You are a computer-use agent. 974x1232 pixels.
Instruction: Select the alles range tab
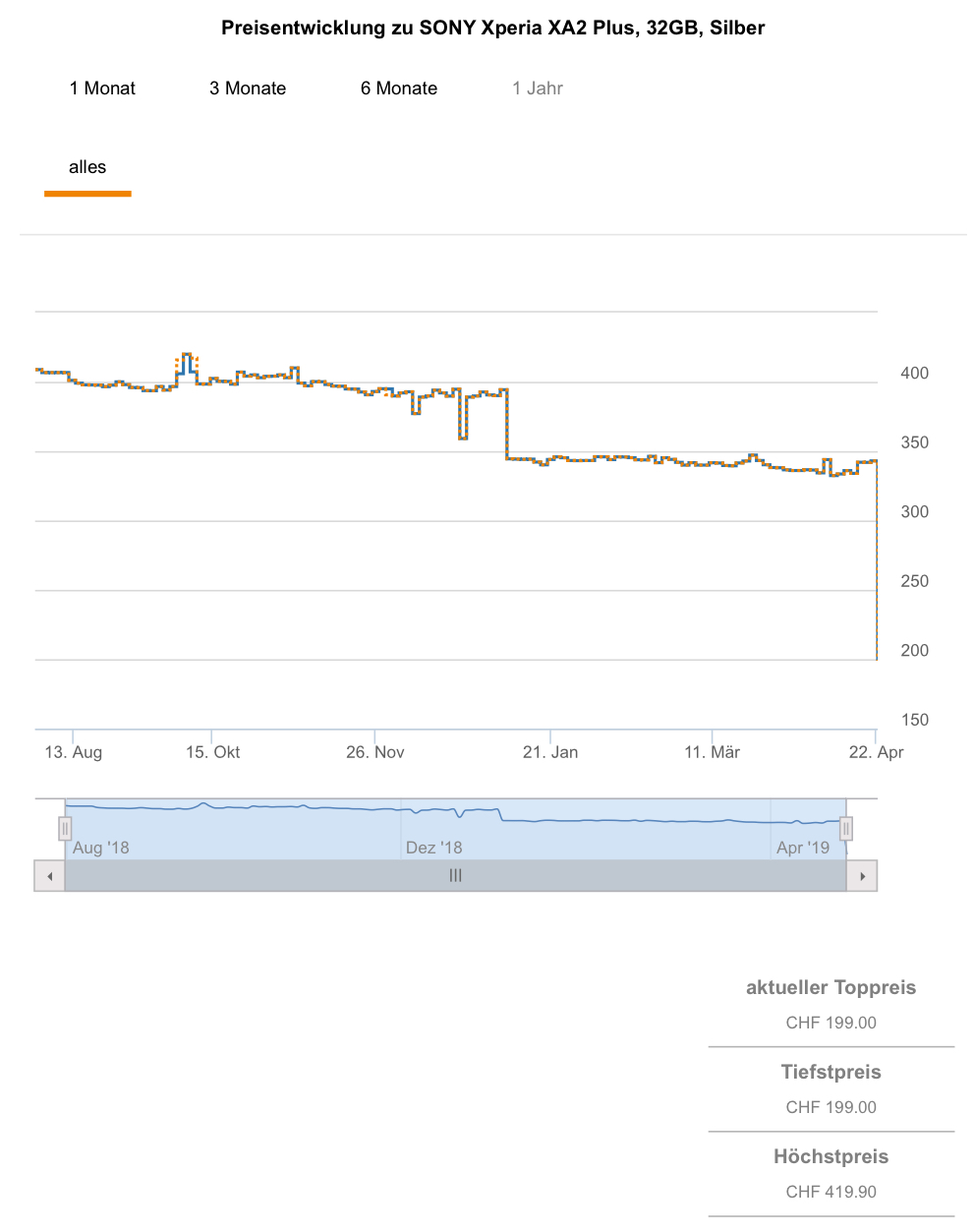tap(87, 167)
